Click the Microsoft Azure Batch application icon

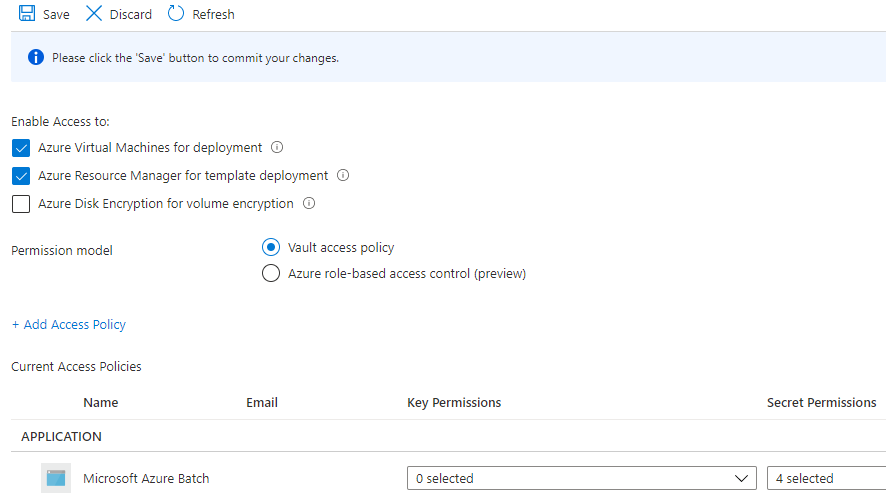[56, 478]
